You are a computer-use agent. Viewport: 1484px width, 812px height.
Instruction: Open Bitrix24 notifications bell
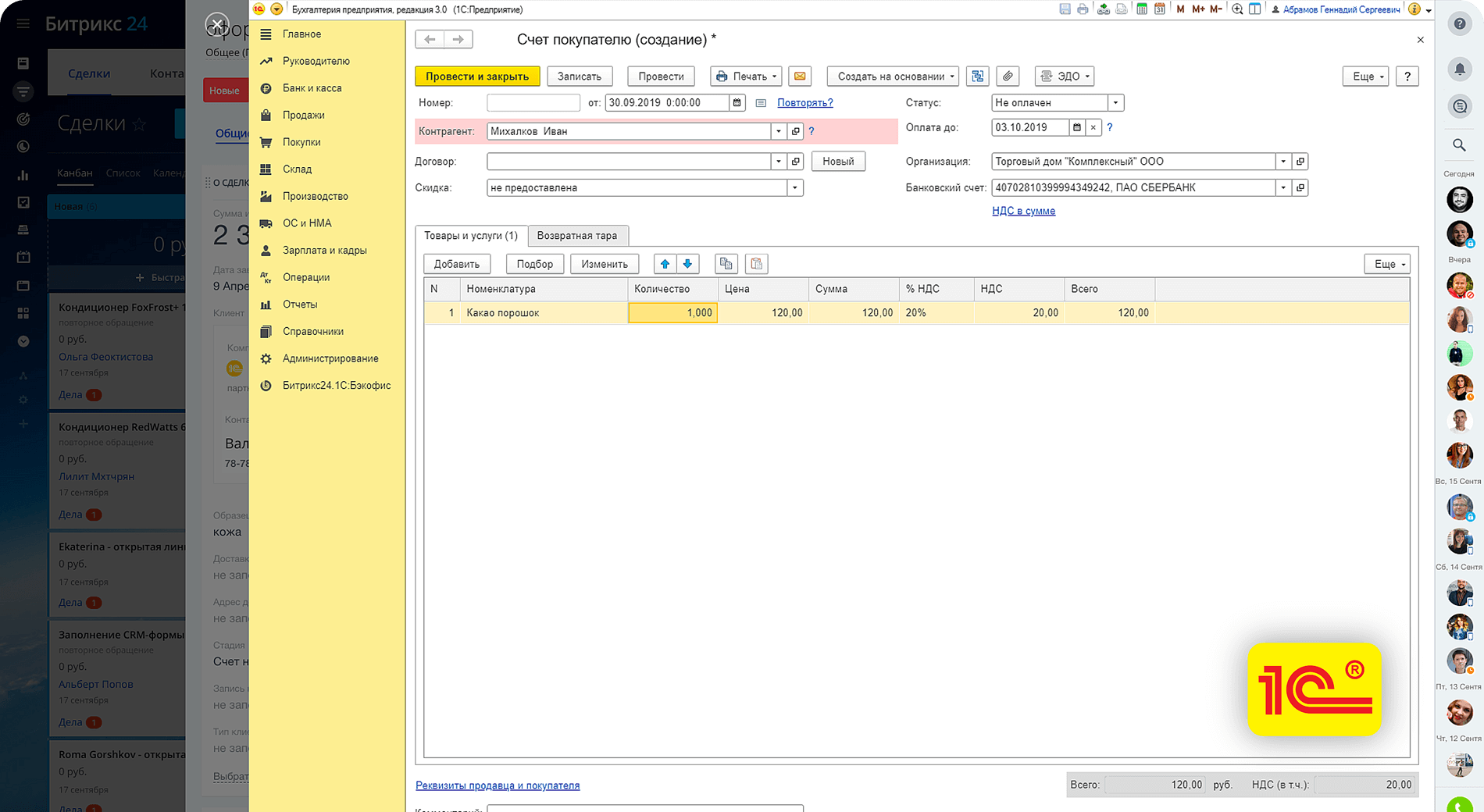1459,69
